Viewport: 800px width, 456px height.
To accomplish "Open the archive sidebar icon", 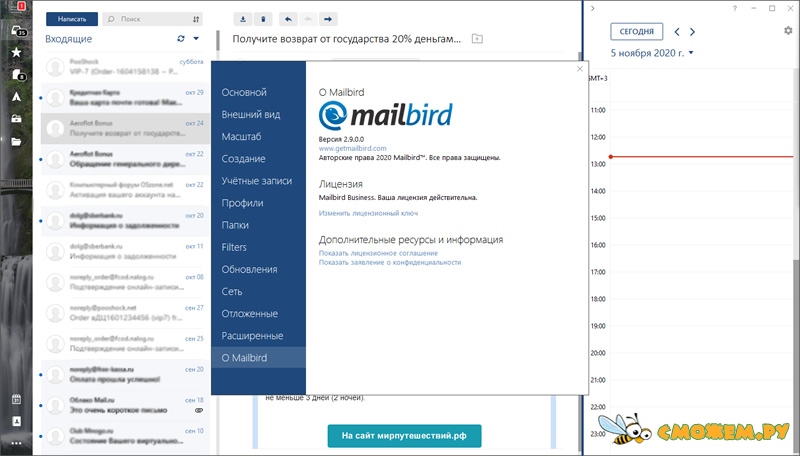I will (16, 119).
